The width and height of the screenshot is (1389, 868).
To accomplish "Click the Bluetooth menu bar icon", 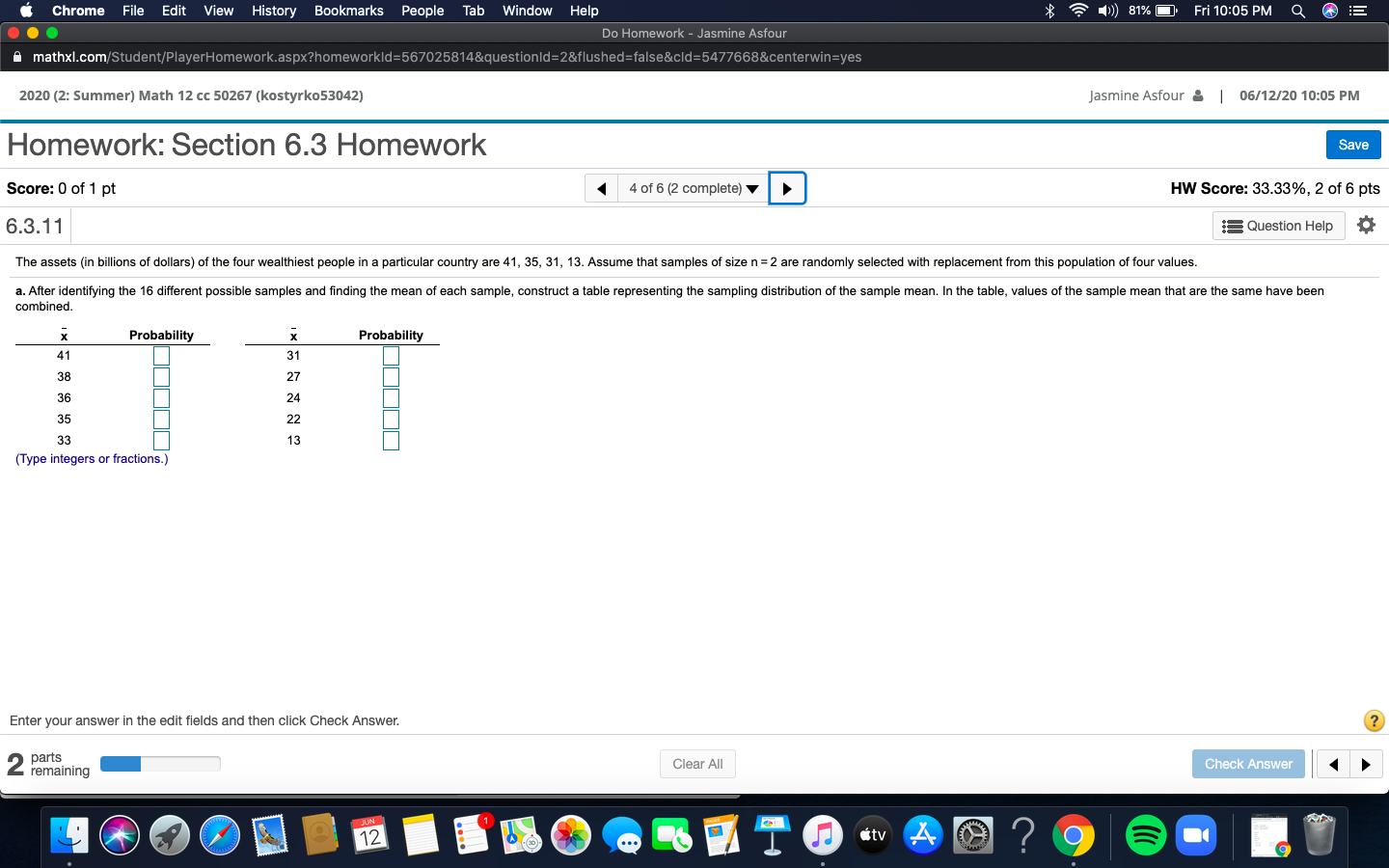I will tap(1050, 11).
